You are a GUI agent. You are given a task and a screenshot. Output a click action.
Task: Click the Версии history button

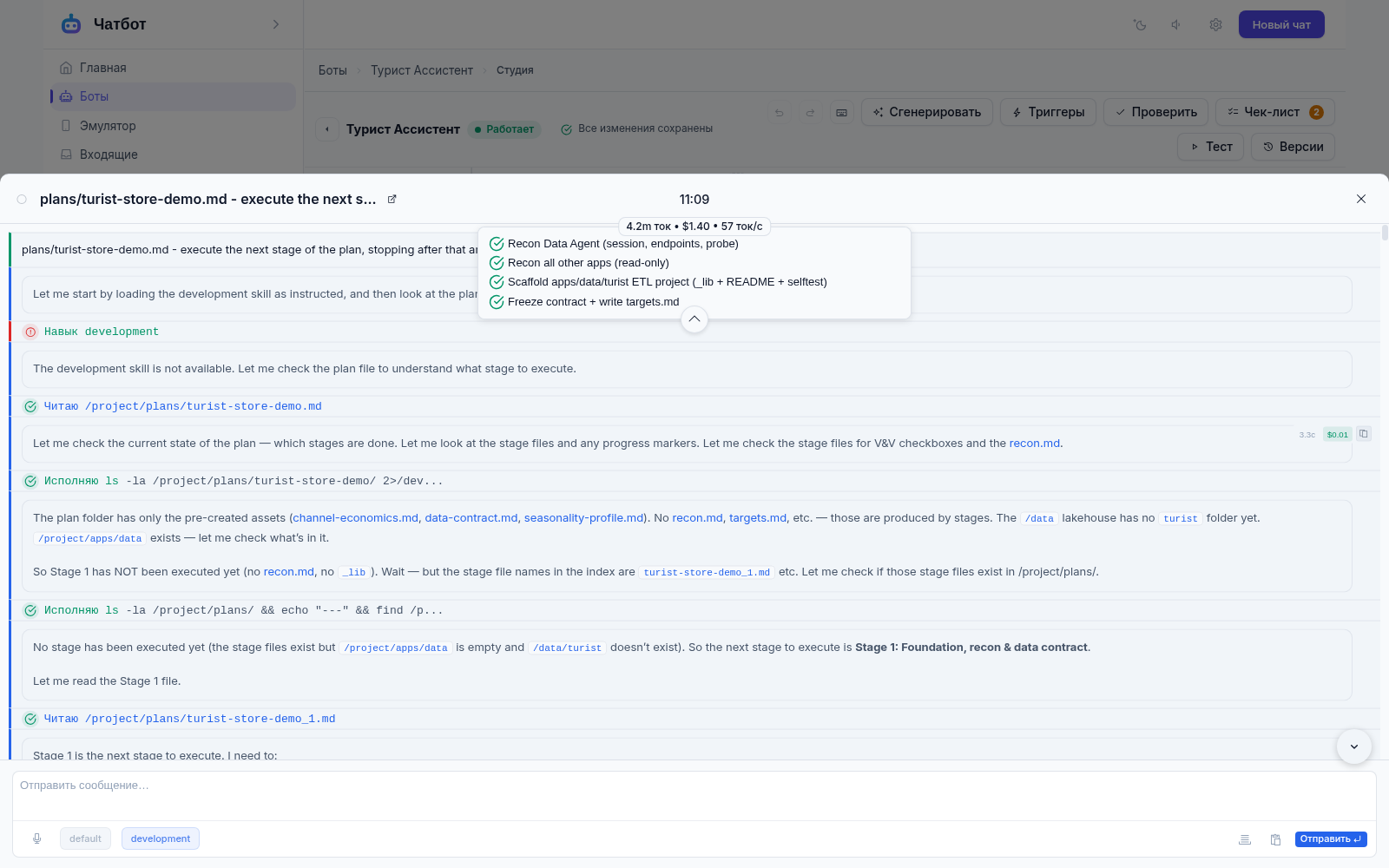[x=1293, y=147]
